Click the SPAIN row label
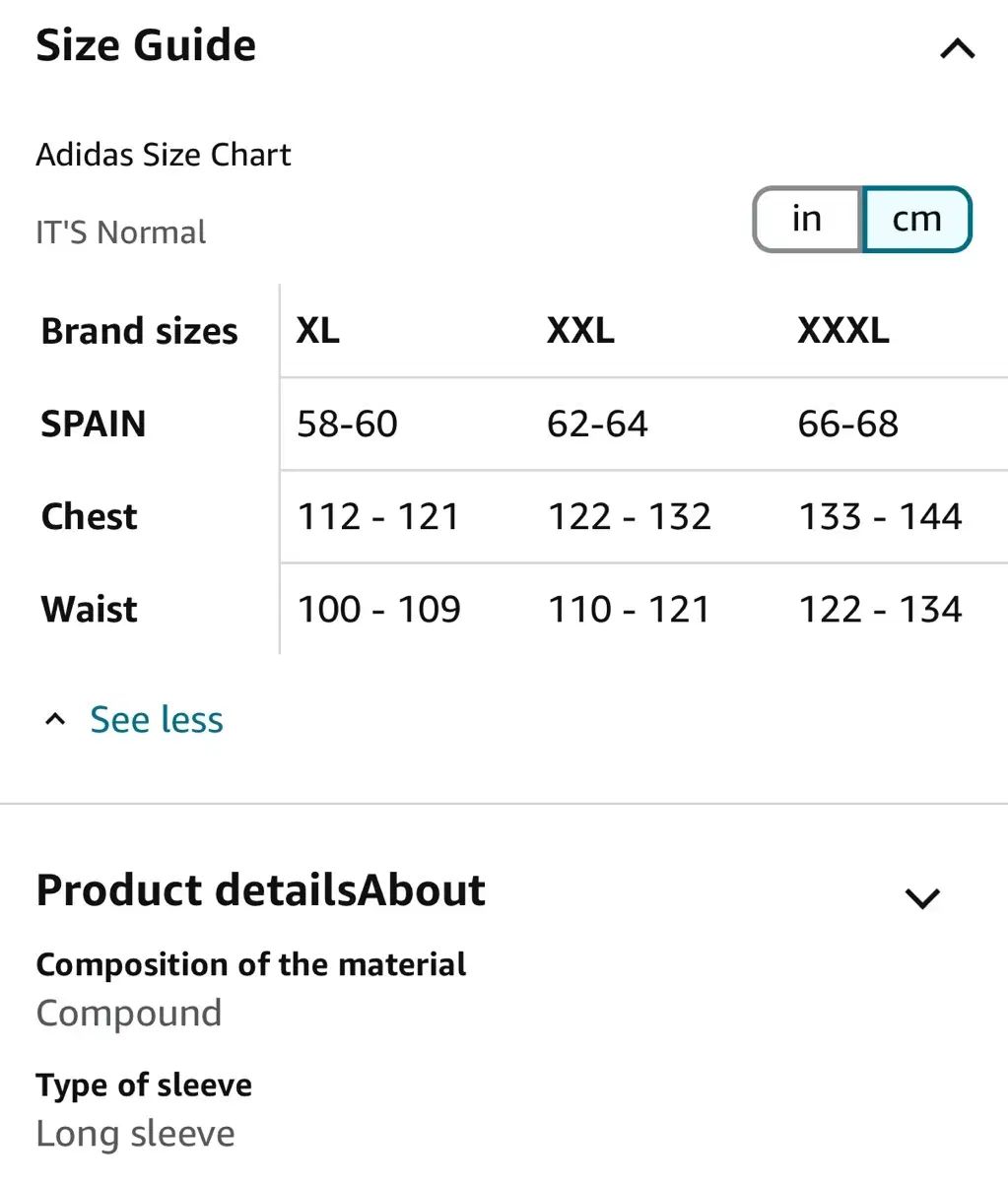 click(x=94, y=424)
